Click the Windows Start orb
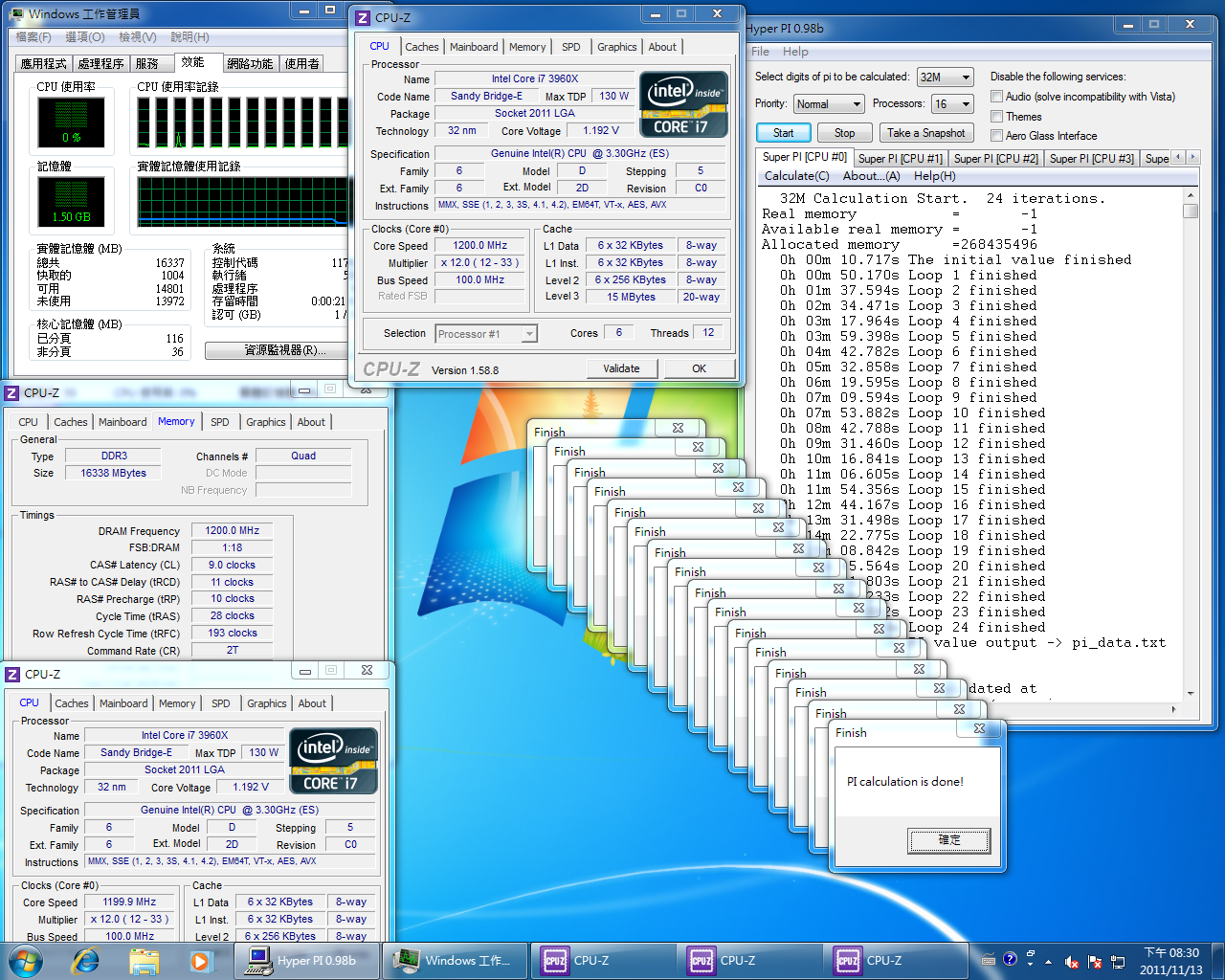This screenshot has width=1225, height=980. click(26, 960)
